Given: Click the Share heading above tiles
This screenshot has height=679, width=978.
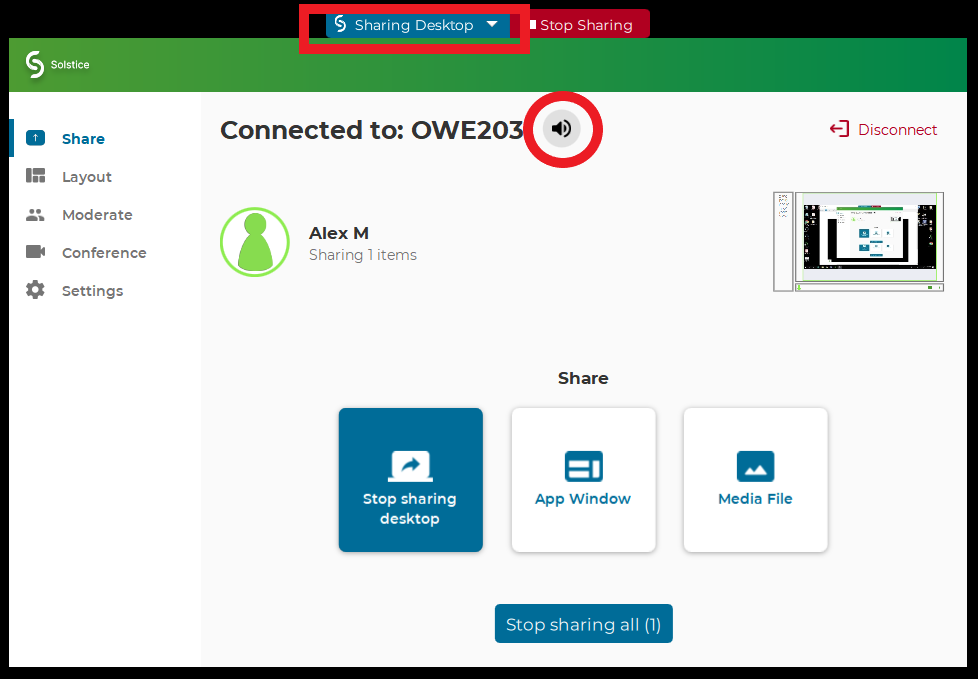Looking at the screenshot, I should [583, 378].
